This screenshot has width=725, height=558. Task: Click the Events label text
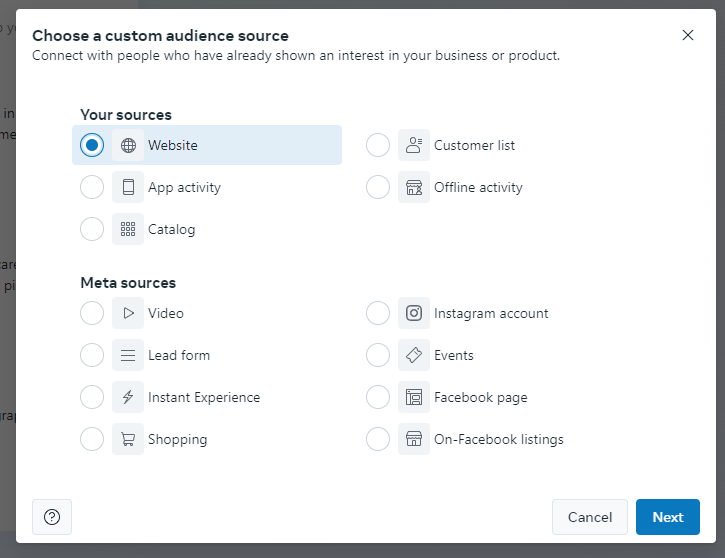click(x=454, y=355)
